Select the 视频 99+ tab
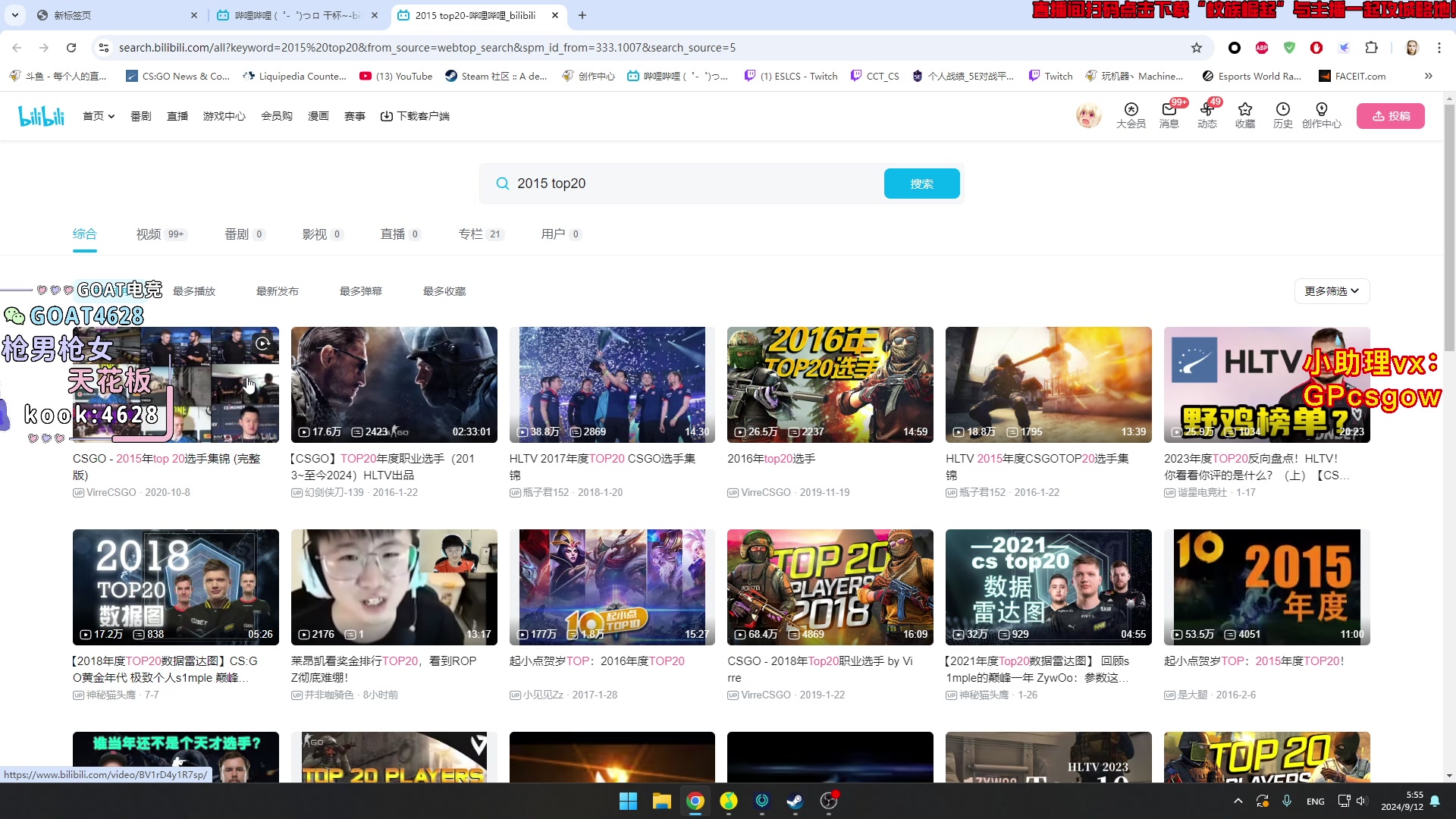The height and width of the screenshot is (819, 1456). coord(161,234)
